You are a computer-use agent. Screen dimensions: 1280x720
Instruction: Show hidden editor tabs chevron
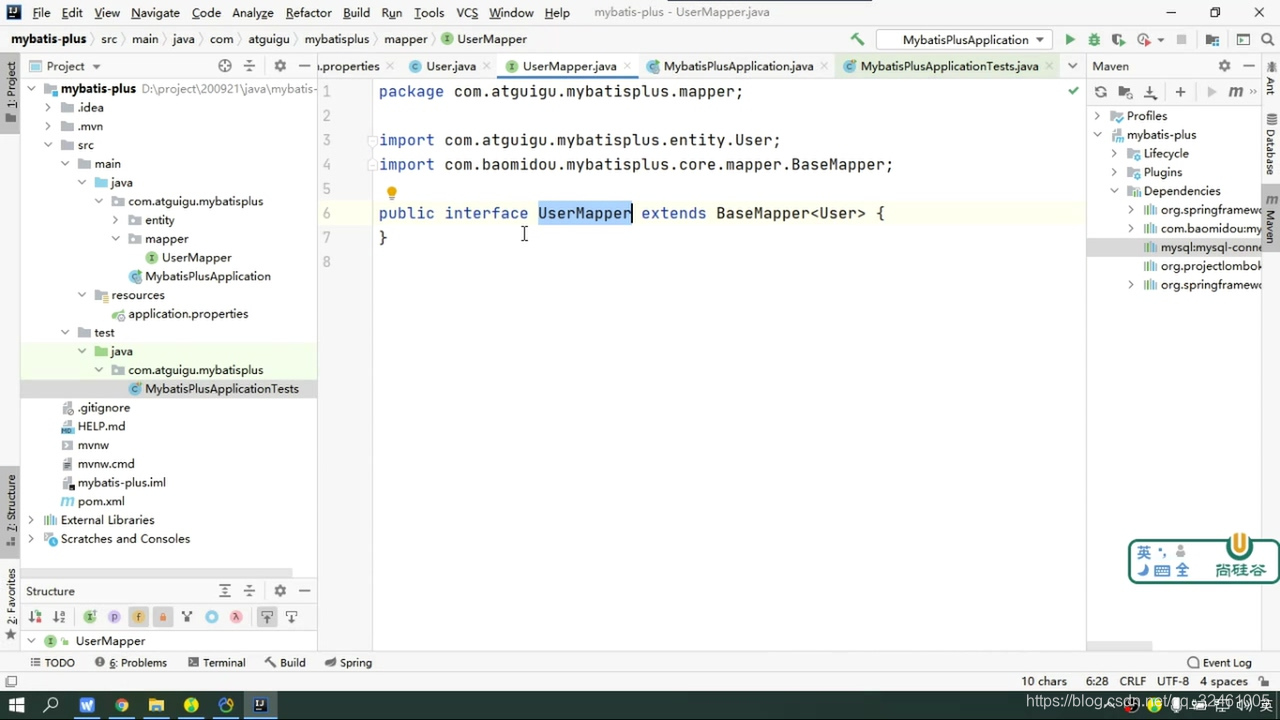click(1072, 66)
